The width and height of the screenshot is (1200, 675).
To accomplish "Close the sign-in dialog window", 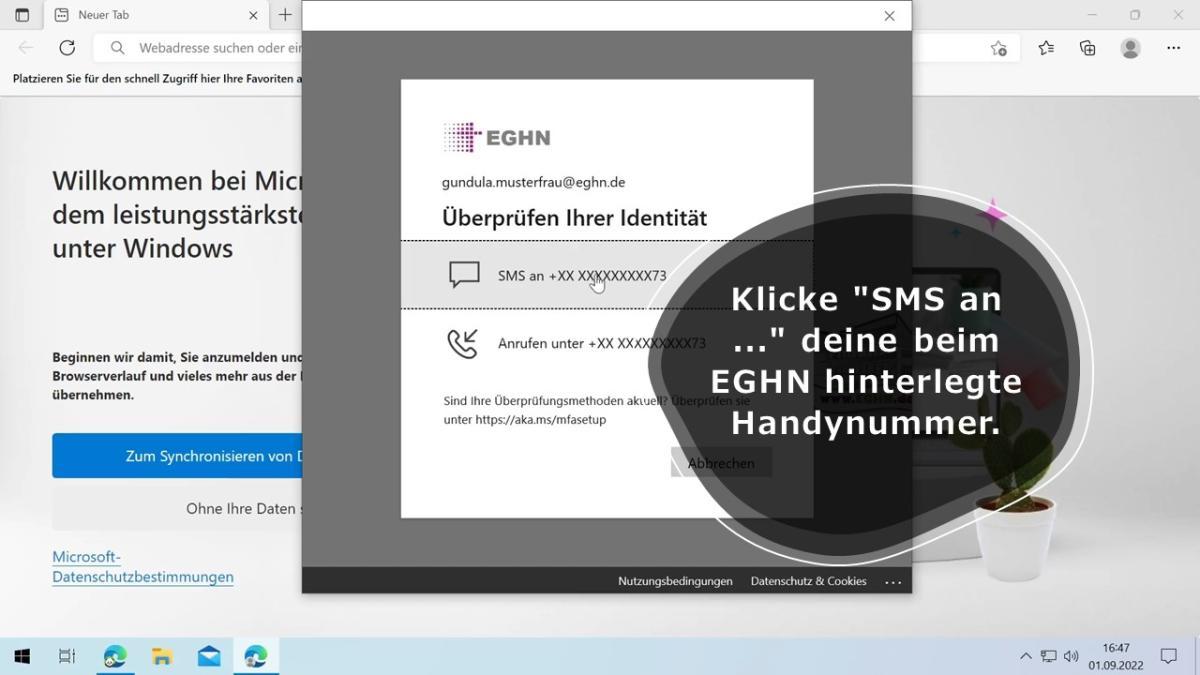I will [x=889, y=16].
